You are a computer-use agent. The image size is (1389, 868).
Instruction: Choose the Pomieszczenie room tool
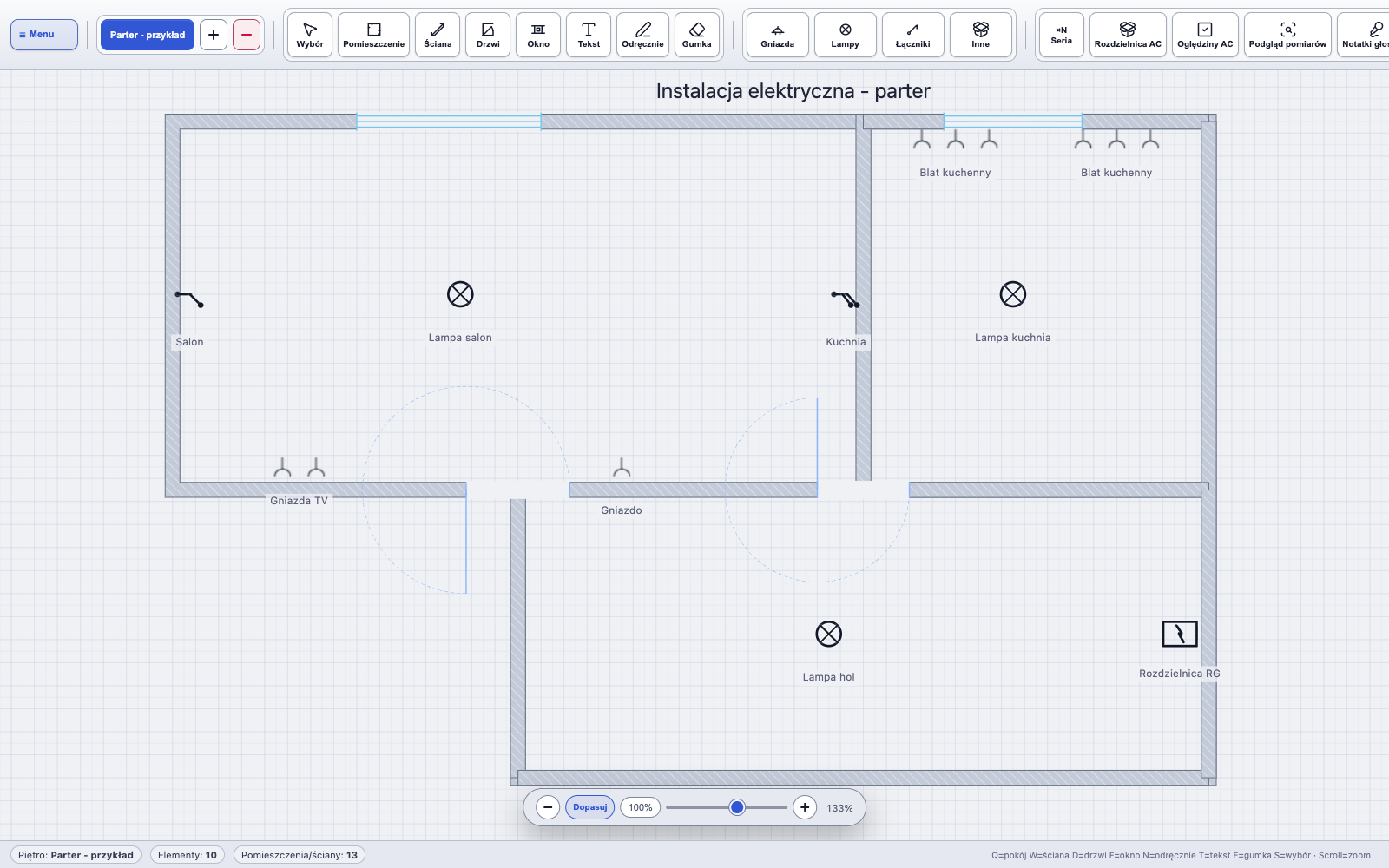(373, 35)
